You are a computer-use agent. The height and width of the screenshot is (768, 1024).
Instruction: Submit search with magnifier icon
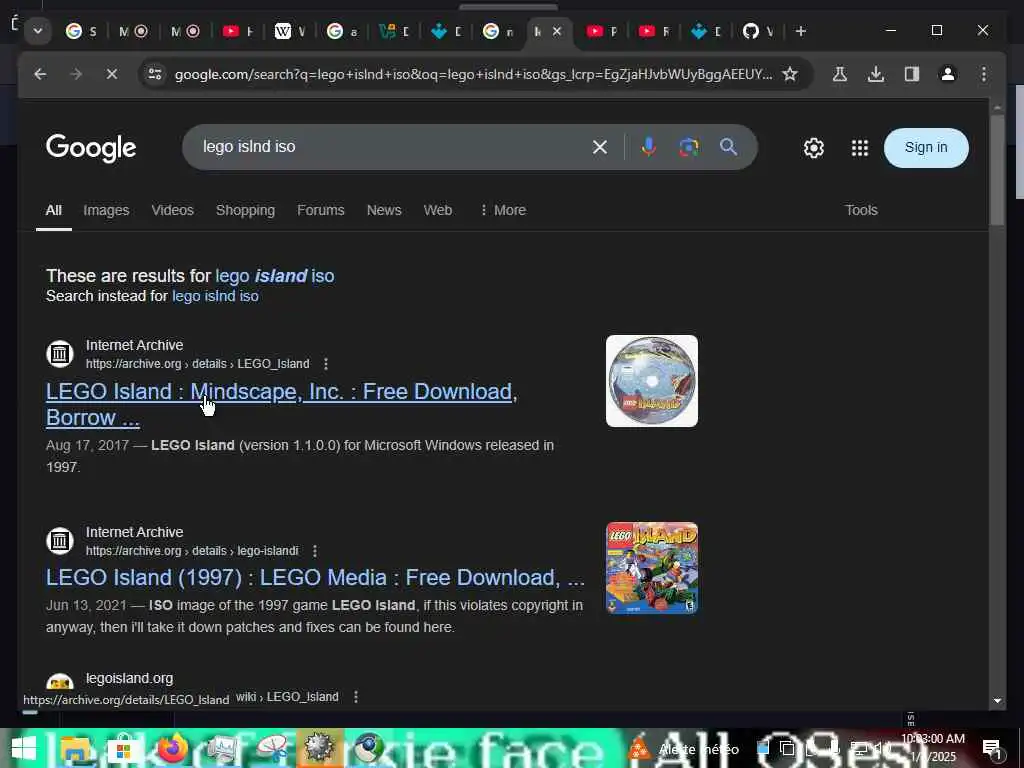pyautogui.click(x=728, y=147)
